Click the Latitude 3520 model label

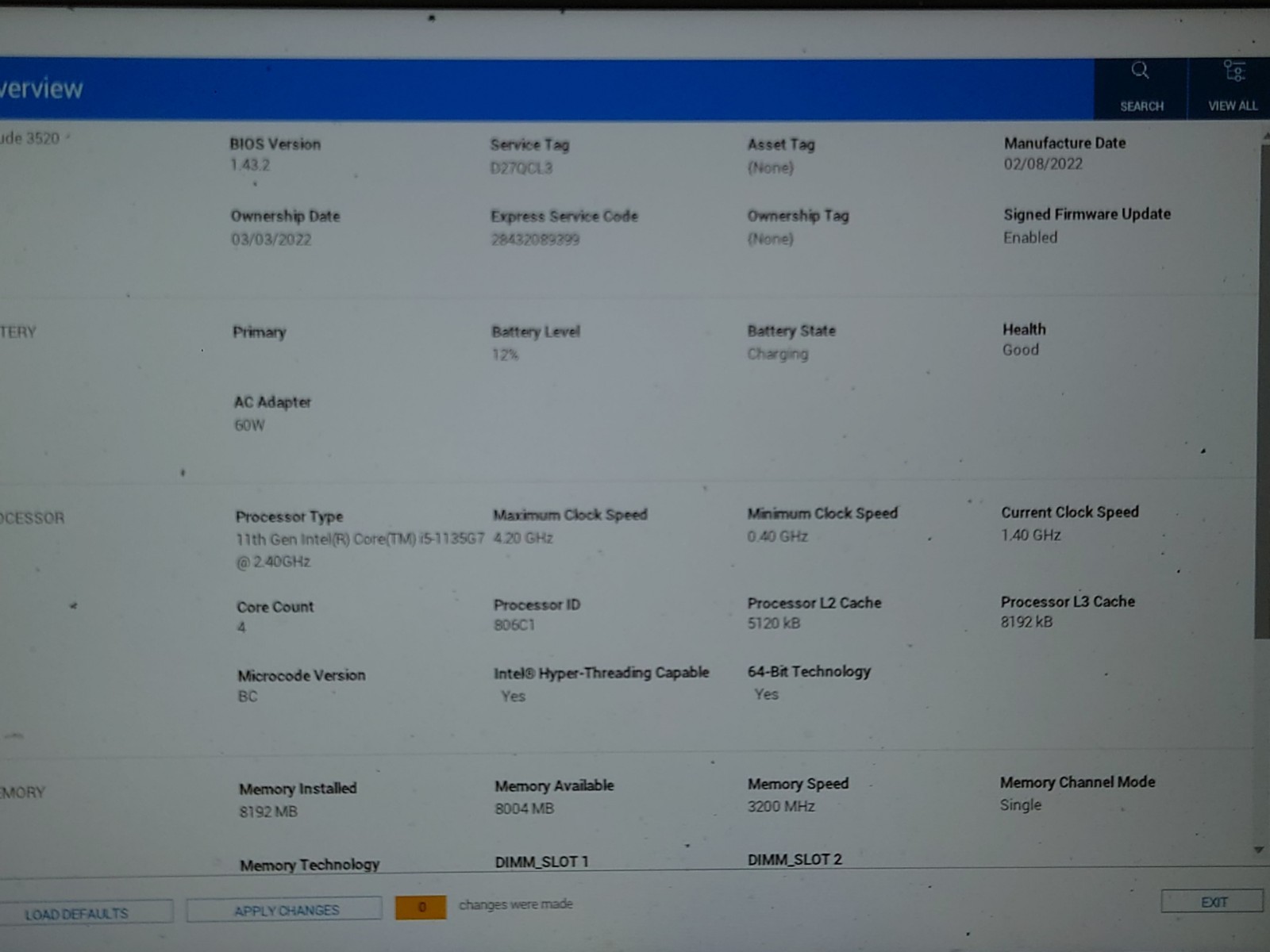click(x=30, y=138)
